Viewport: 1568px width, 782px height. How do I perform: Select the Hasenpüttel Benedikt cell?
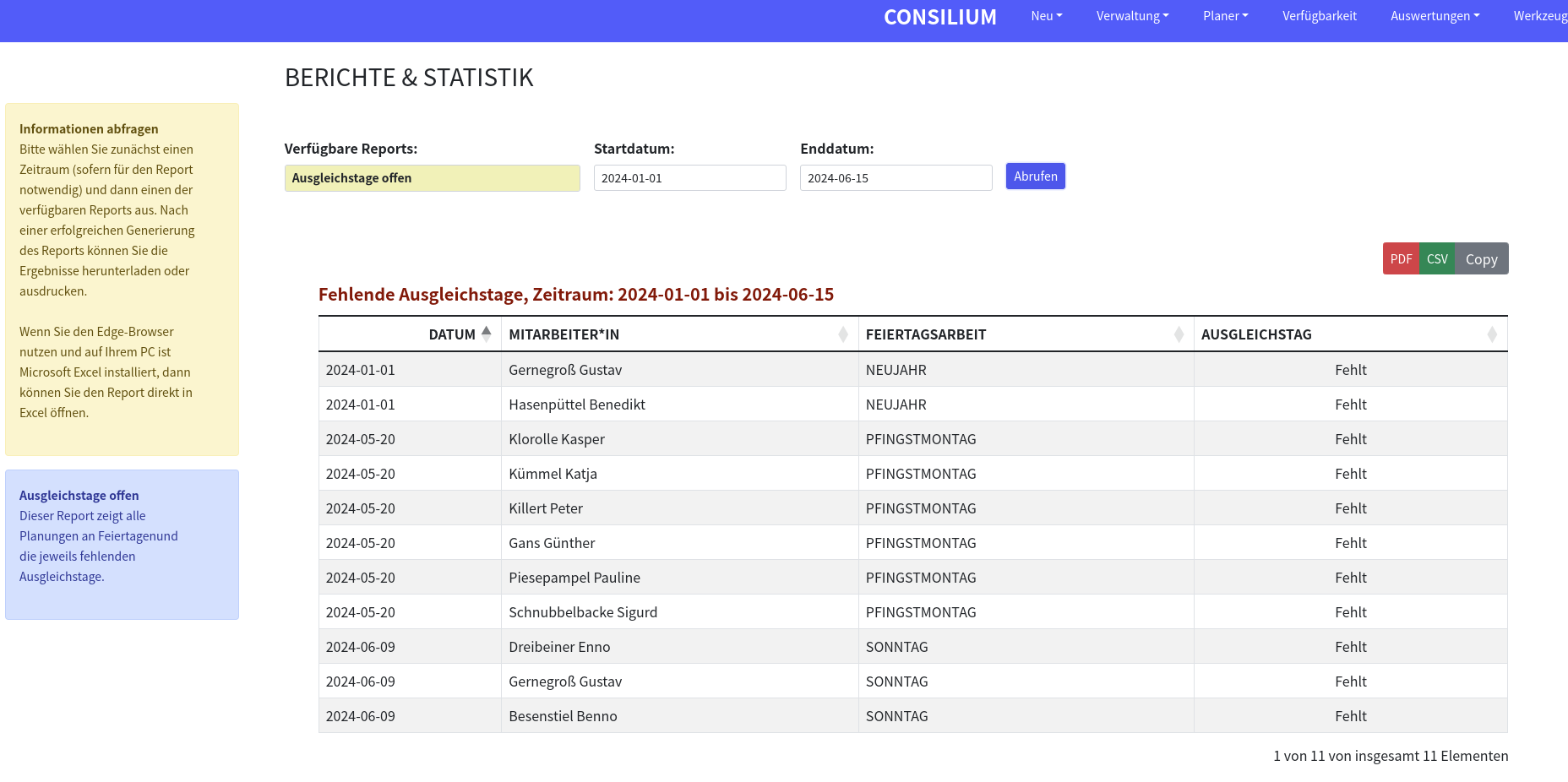pos(680,405)
